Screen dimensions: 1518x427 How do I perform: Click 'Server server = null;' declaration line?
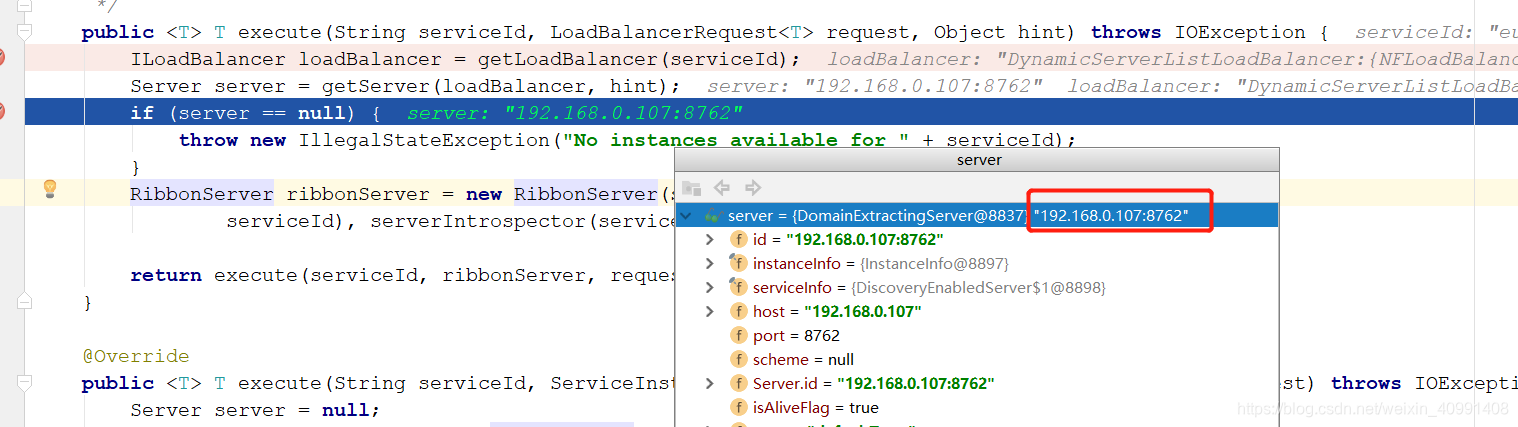click(x=255, y=410)
